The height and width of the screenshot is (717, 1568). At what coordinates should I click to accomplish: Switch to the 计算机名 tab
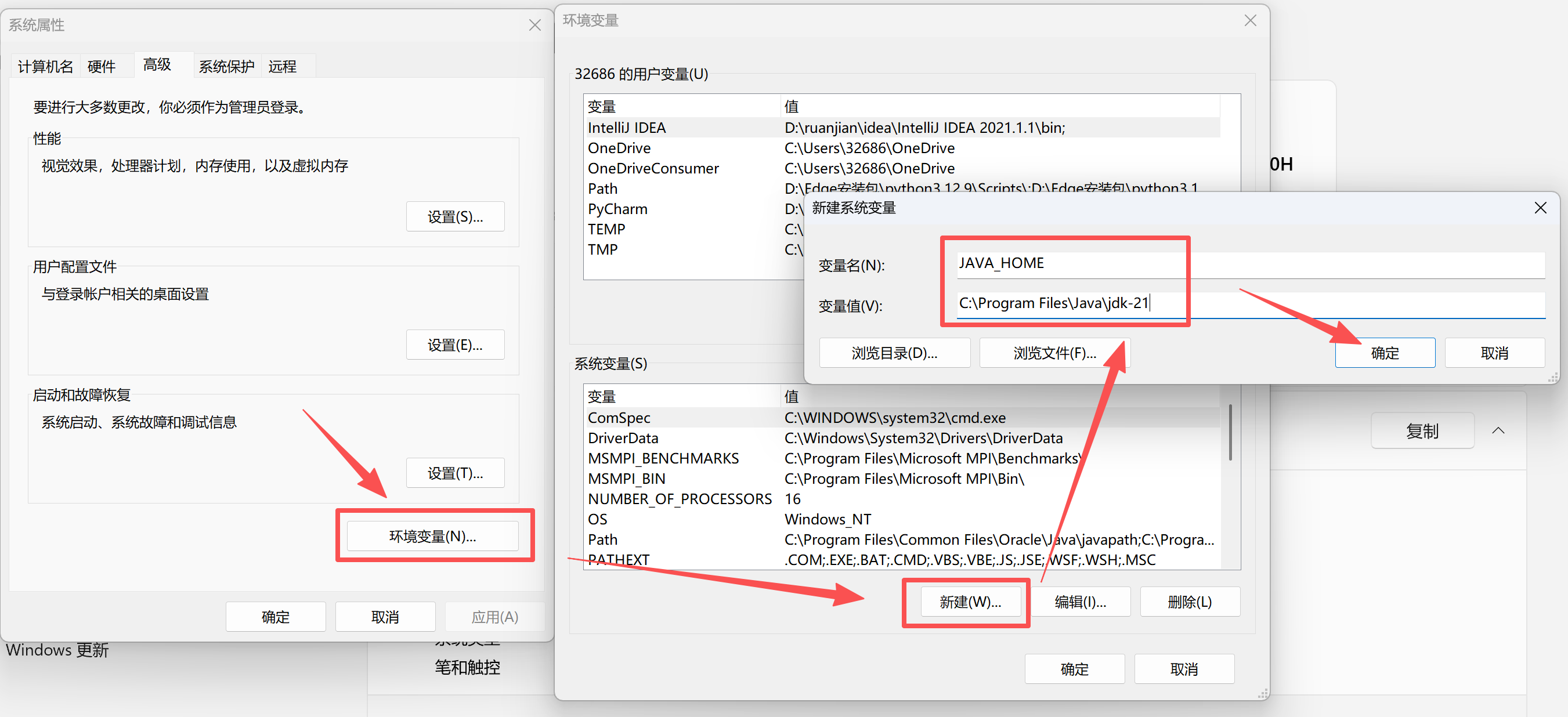pyautogui.click(x=45, y=66)
